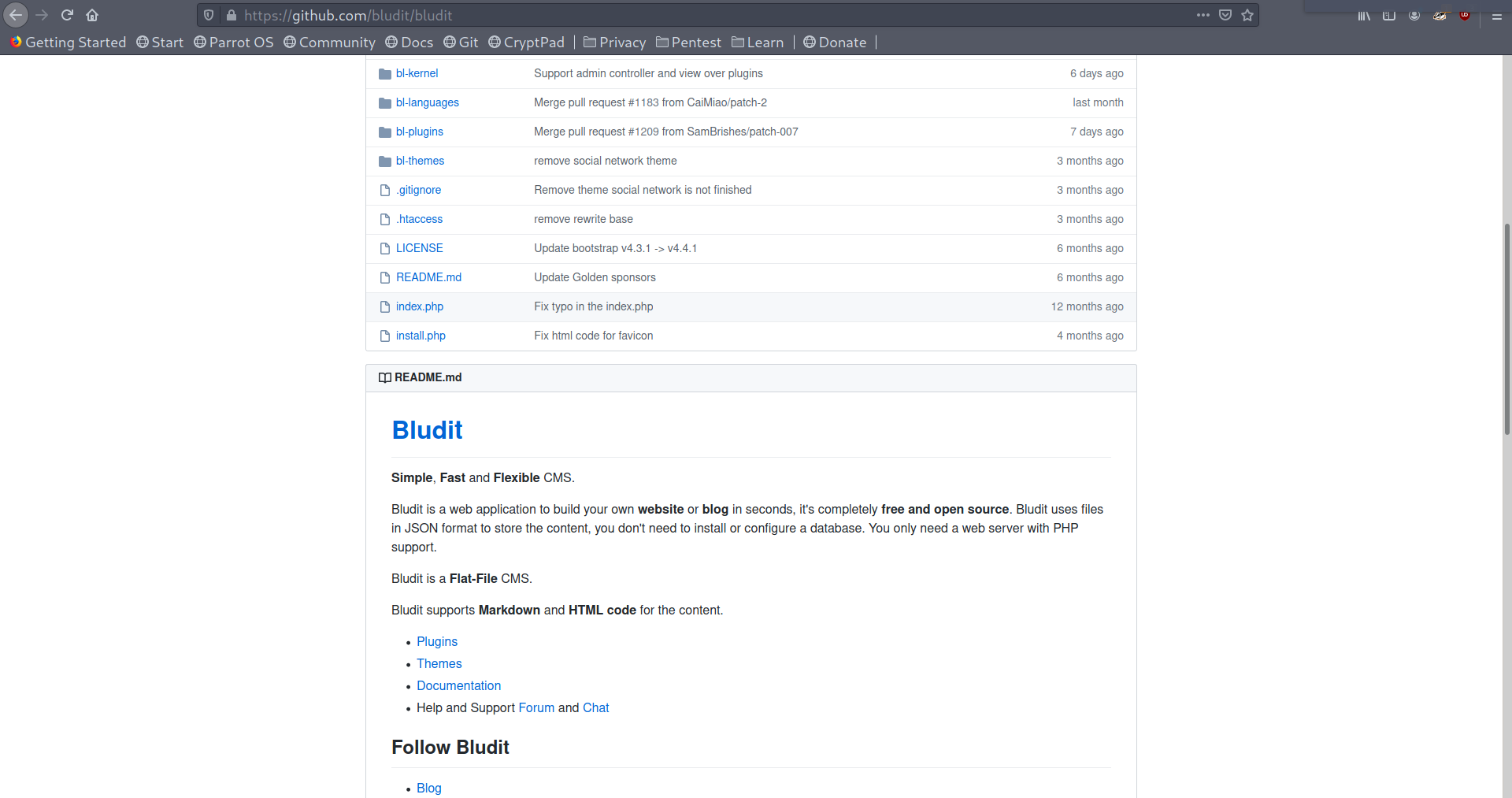This screenshot has width=1512, height=798.
Task: Expand the Learn bookmarks folder
Action: point(758,43)
